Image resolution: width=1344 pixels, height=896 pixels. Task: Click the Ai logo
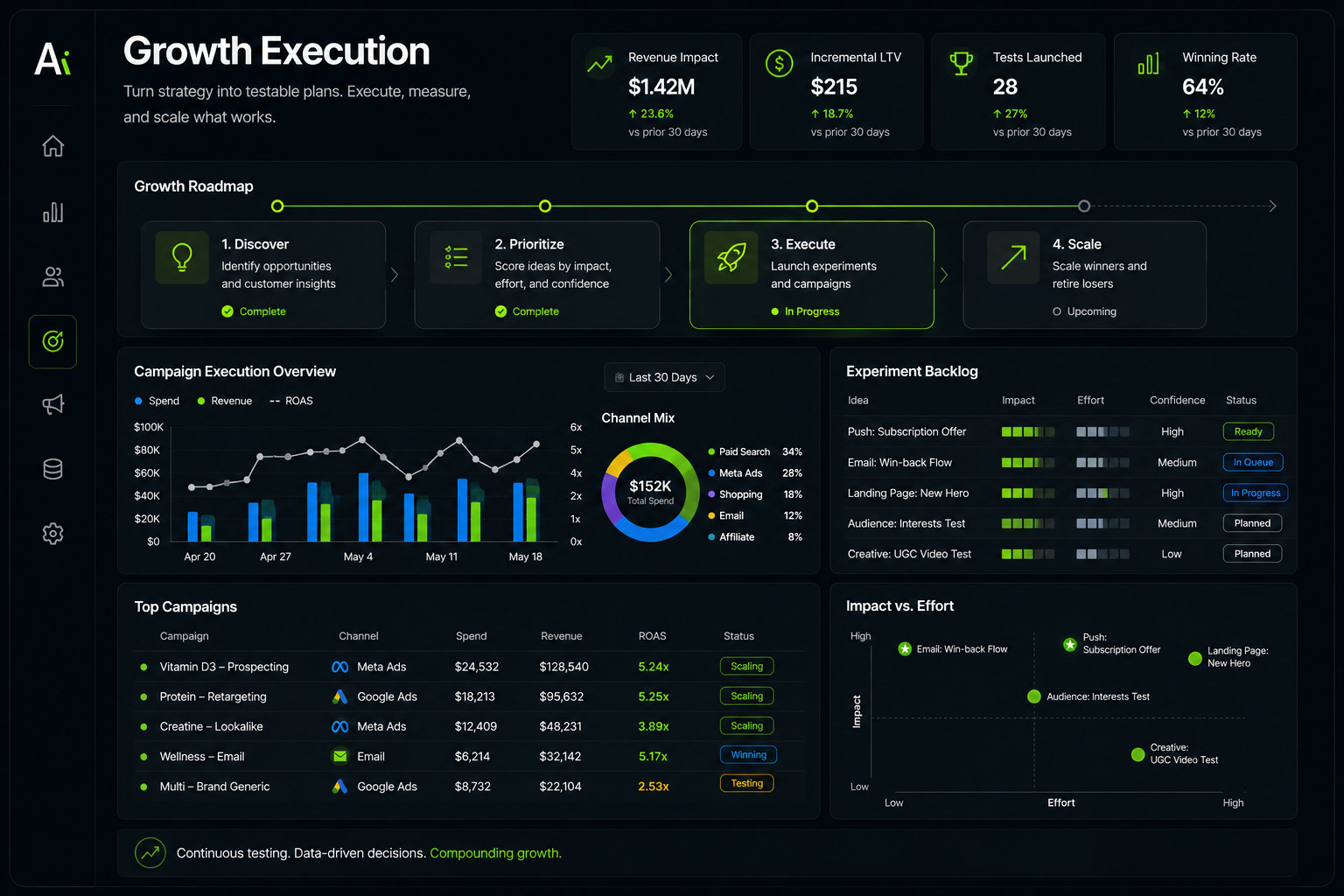tap(52, 59)
